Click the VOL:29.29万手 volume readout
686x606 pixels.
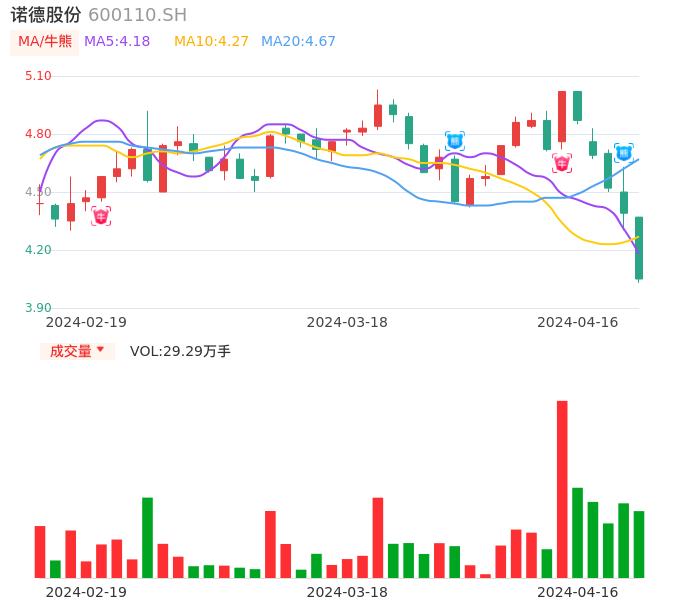(180, 351)
